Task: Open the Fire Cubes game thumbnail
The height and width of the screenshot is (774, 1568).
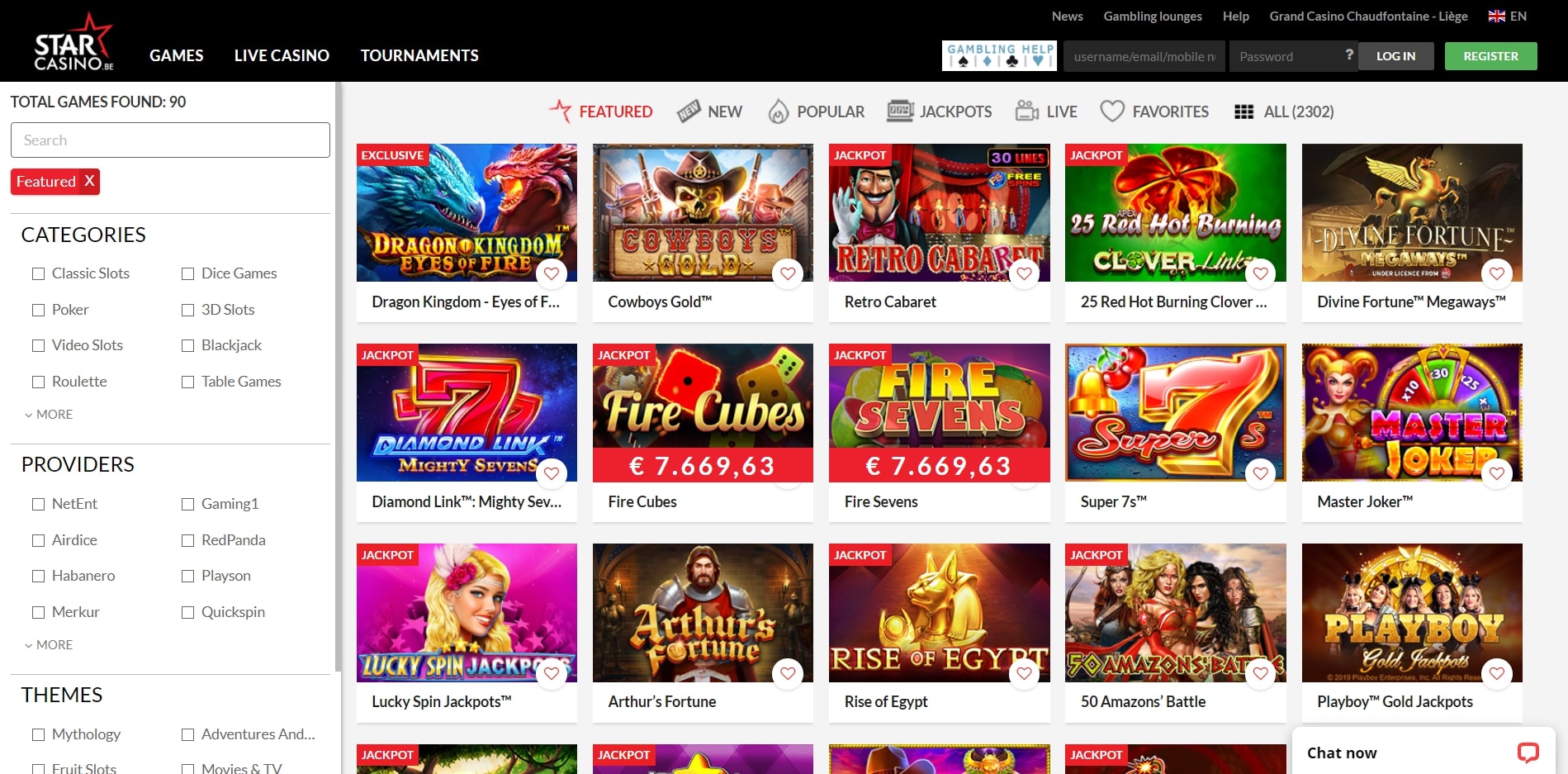Action: click(x=703, y=412)
